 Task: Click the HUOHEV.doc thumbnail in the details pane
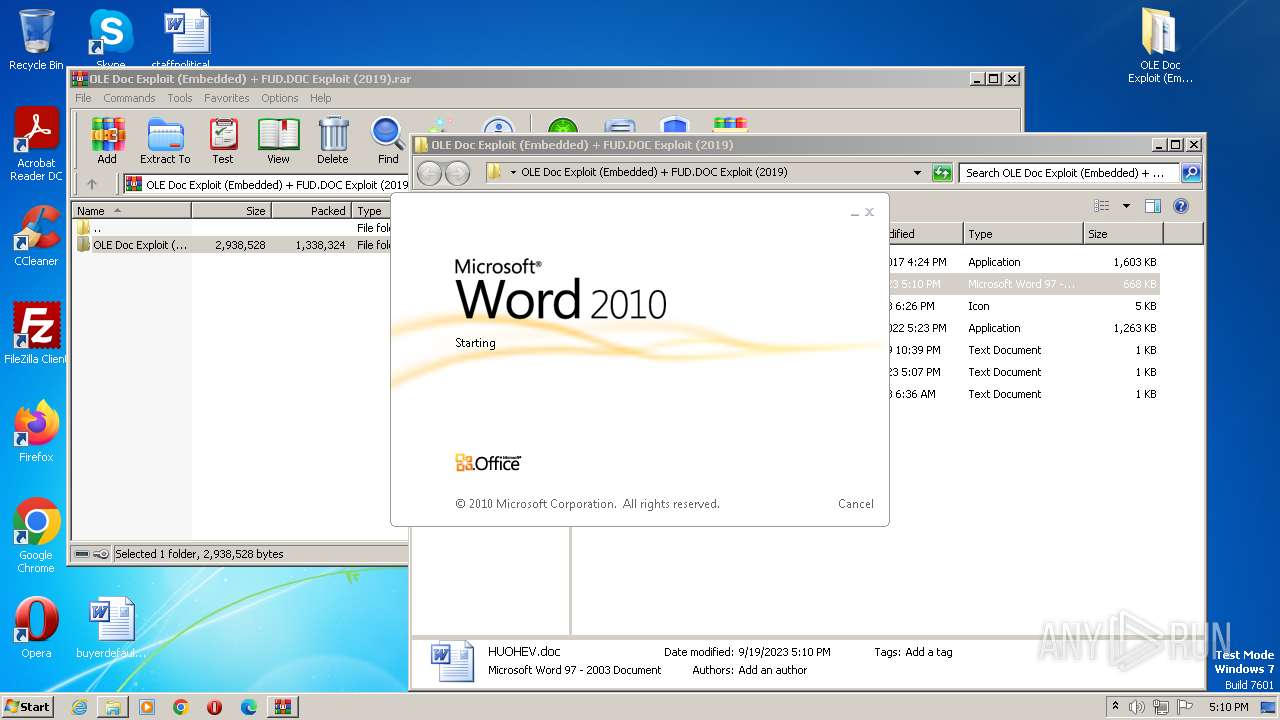click(x=452, y=661)
